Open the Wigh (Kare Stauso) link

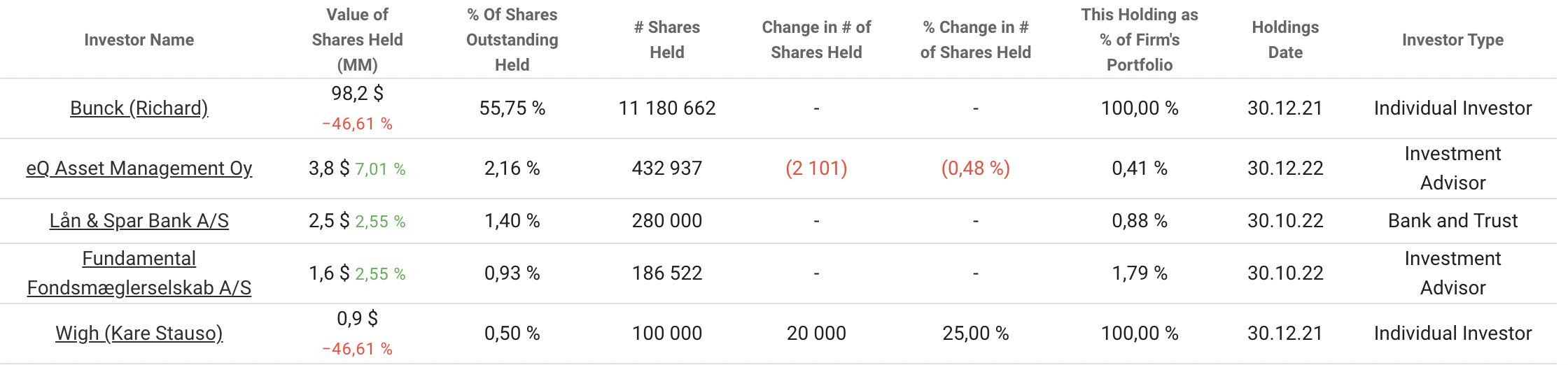(x=139, y=334)
